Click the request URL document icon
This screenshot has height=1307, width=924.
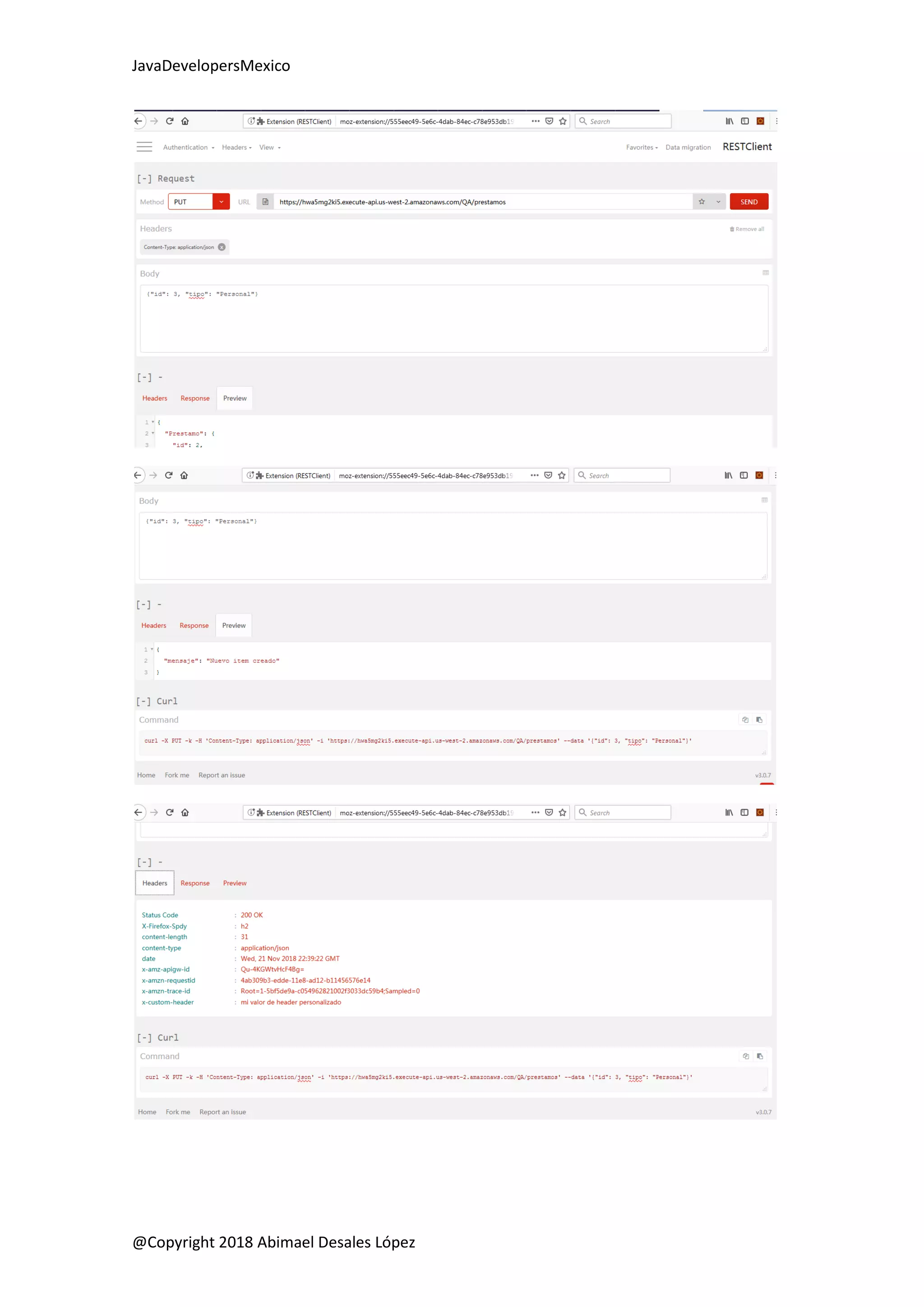(x=265, y=202)
